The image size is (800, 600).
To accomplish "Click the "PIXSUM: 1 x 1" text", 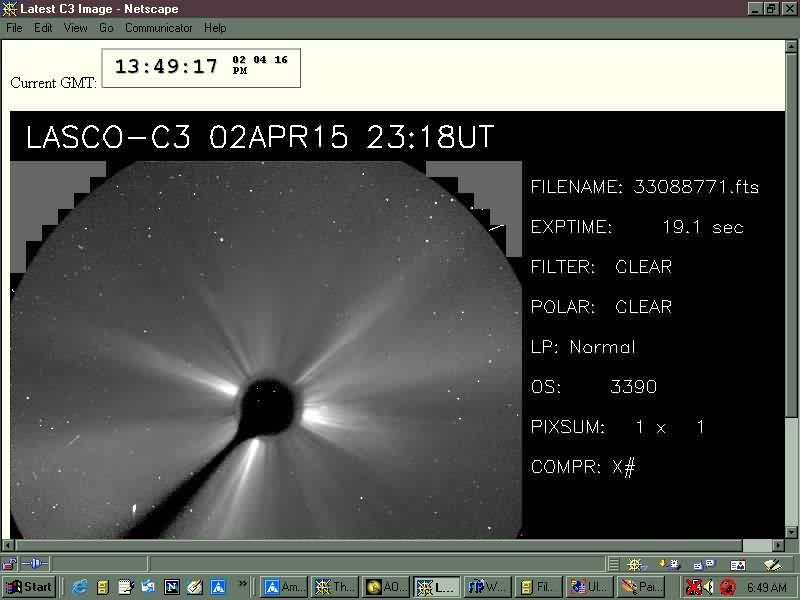I will point(618,427).
